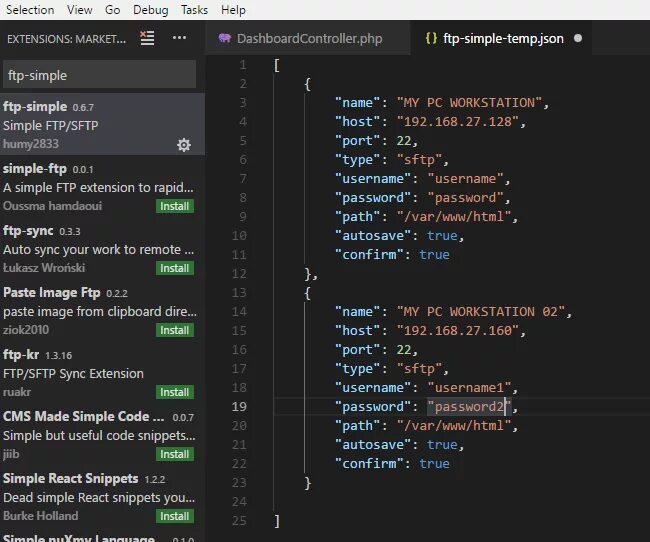The image size is (650, 542).
Task: Select CMS Made Simple Code extension title
Action: [83, 416]
